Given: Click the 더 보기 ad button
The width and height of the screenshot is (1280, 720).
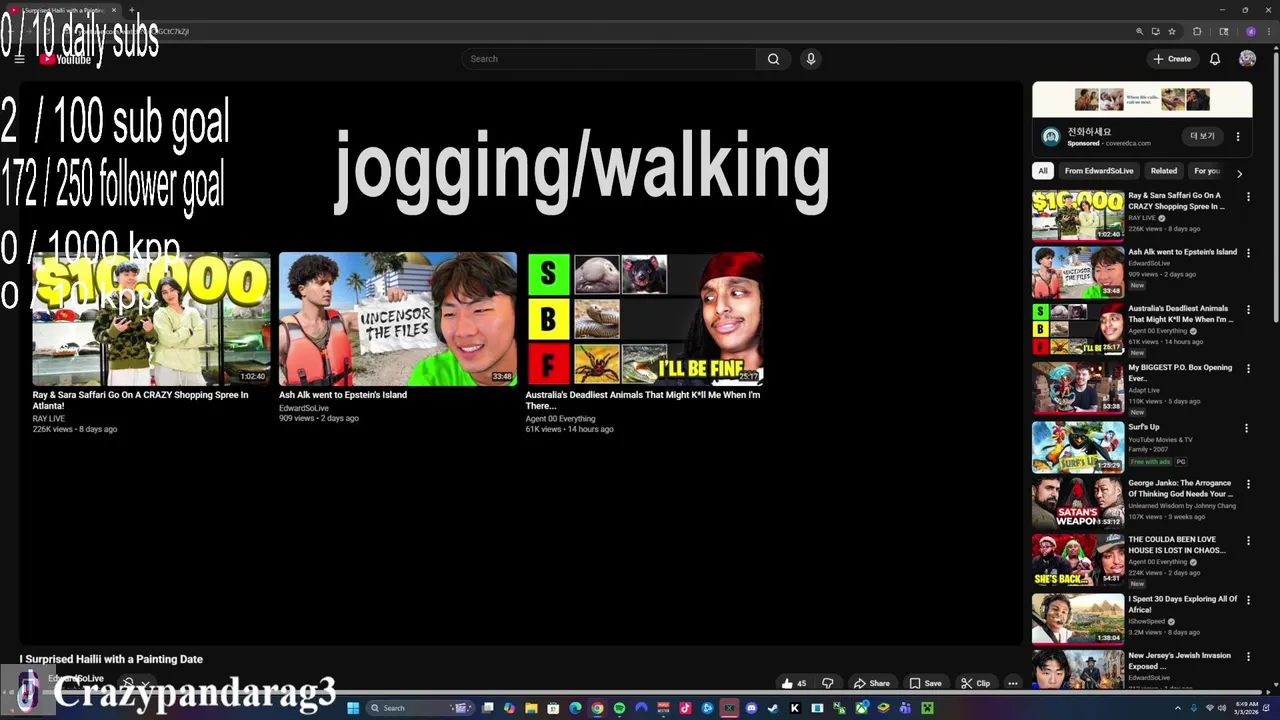Looking at the screenshot, I should [x=1202, y=136].
